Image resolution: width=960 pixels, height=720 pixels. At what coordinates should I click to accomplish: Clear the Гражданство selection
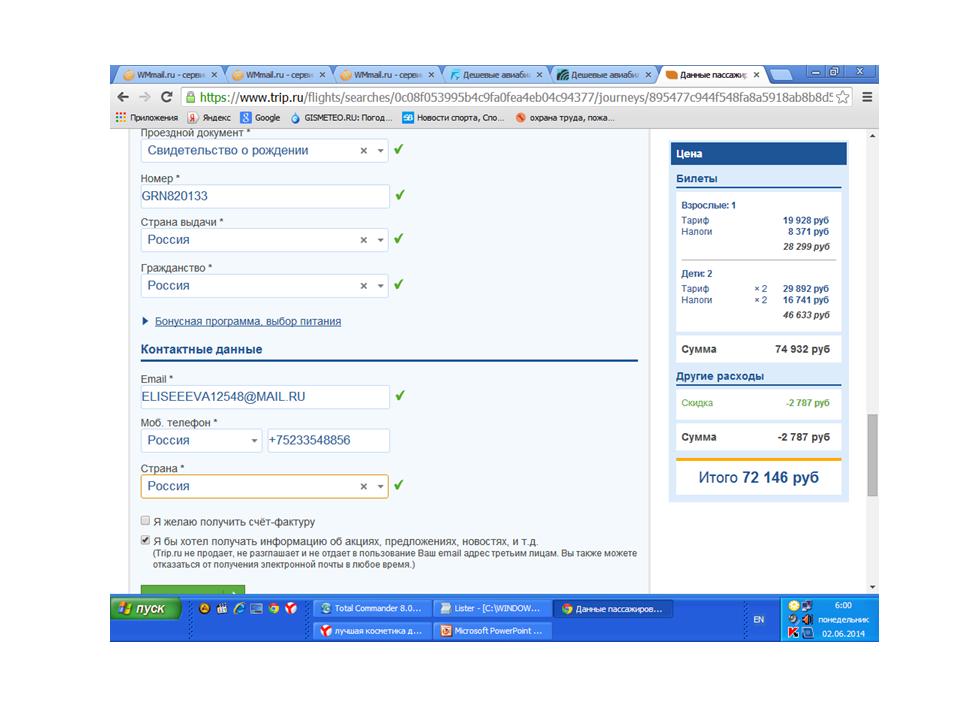point(364,286)
